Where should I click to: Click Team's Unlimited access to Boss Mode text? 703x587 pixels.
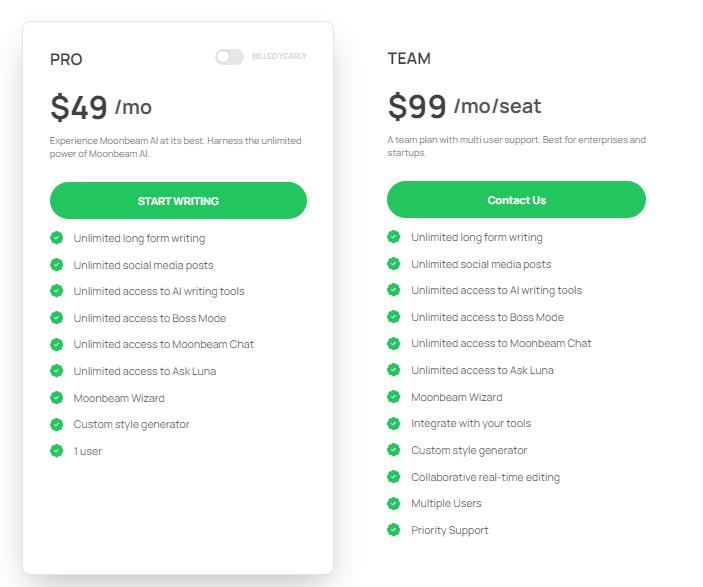487,317
